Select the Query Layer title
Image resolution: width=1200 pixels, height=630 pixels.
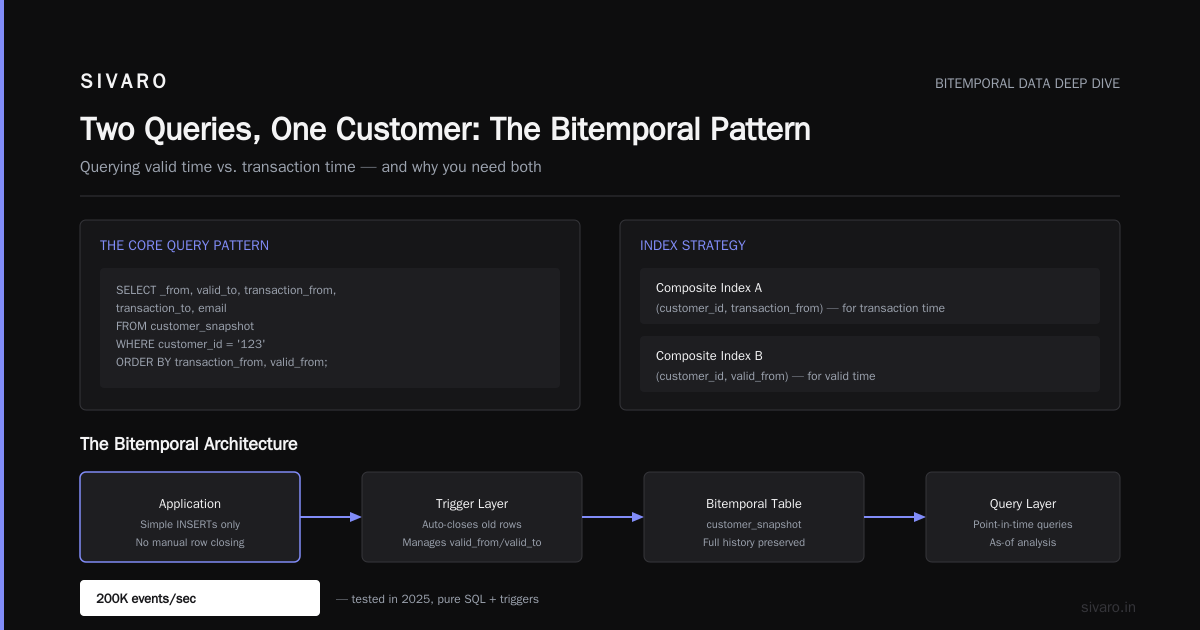pos(1023,504)
